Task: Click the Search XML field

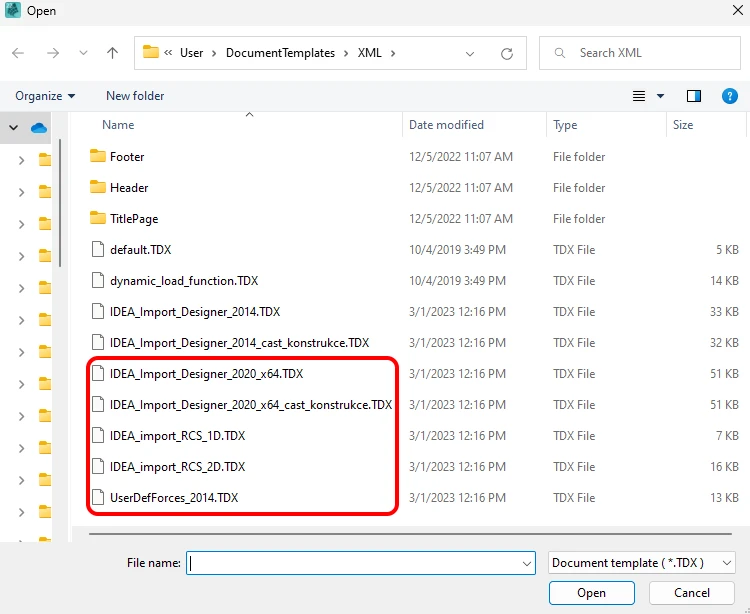Action: click(x=640, y=53)
